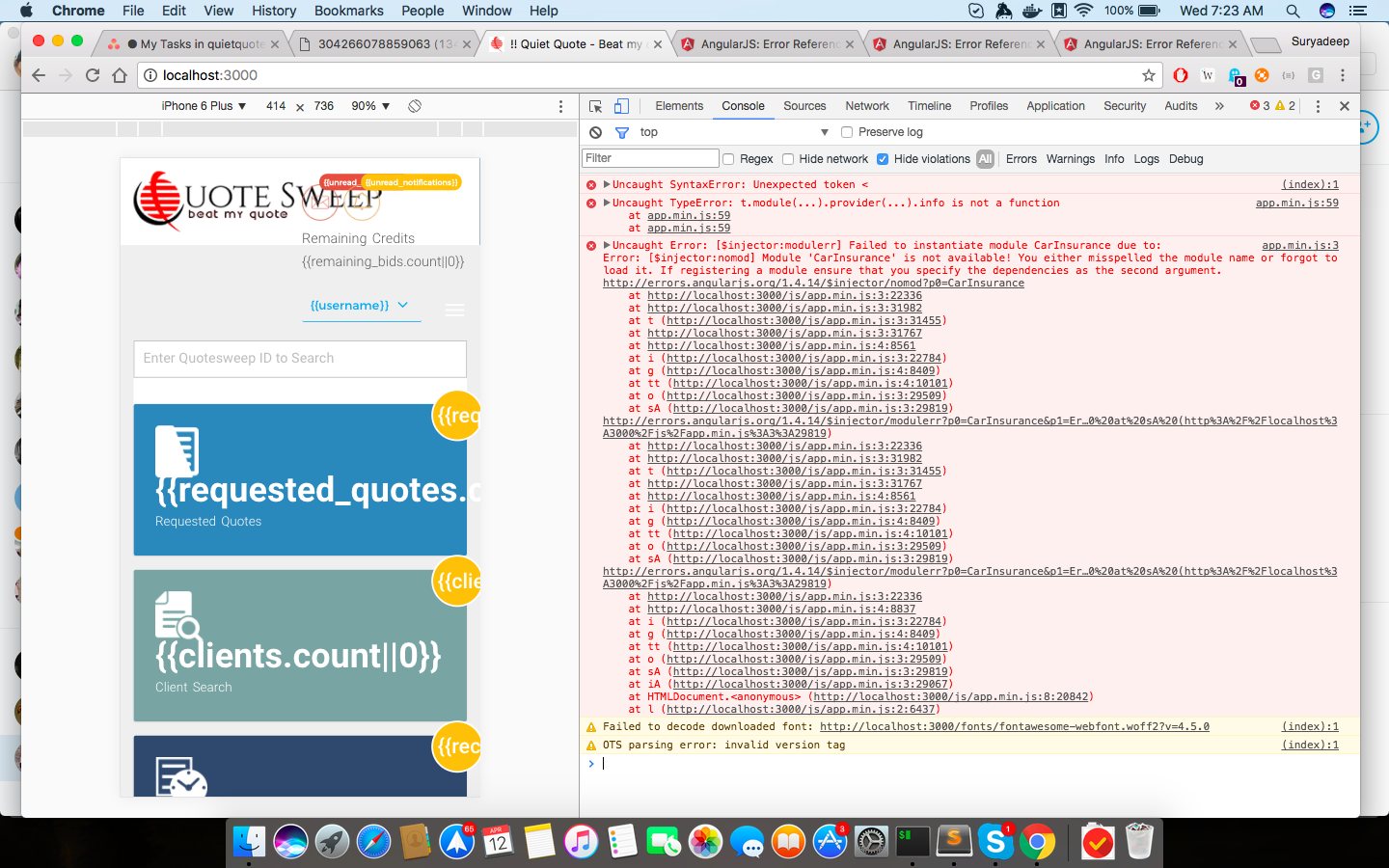Filter console by Logs level
Screen dimensions: 1389x868
pos(1146,159)
